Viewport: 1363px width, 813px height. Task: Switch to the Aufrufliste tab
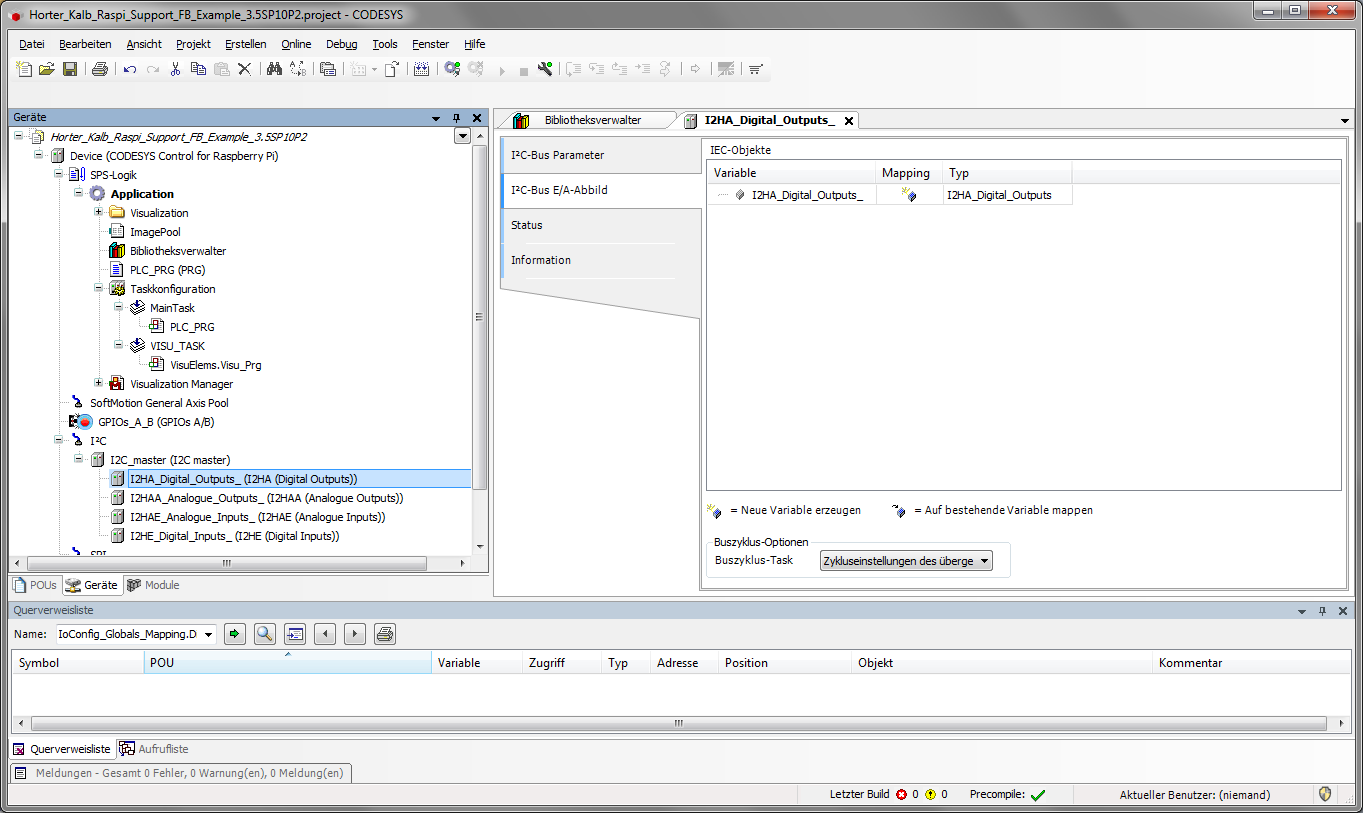(x=154, y=749)
